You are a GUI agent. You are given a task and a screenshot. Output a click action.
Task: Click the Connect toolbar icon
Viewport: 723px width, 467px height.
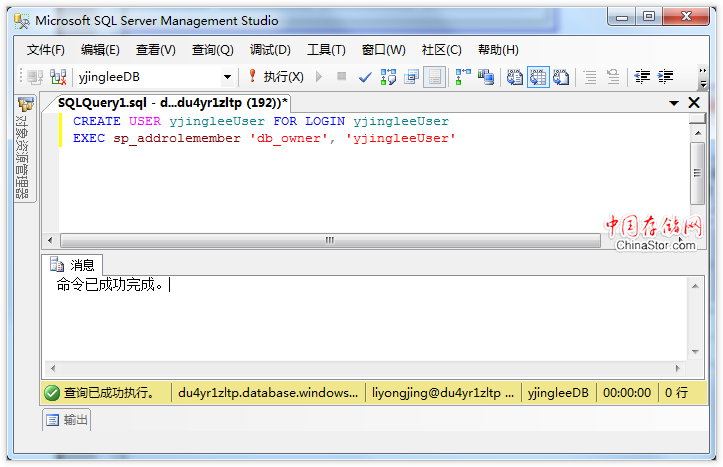click(x=35, y=77)
